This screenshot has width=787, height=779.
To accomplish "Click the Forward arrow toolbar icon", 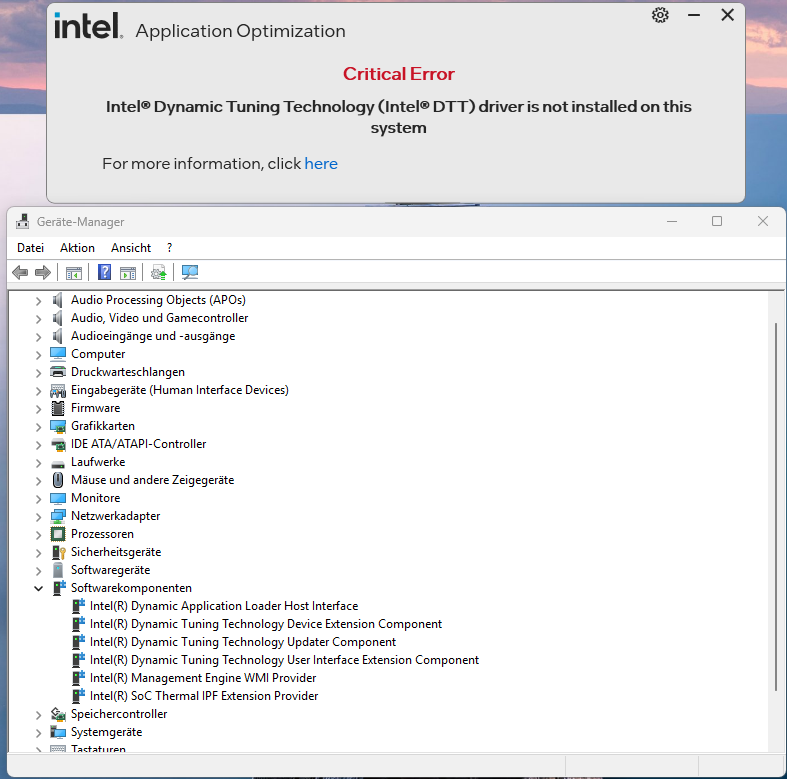I will pos(43,273).
